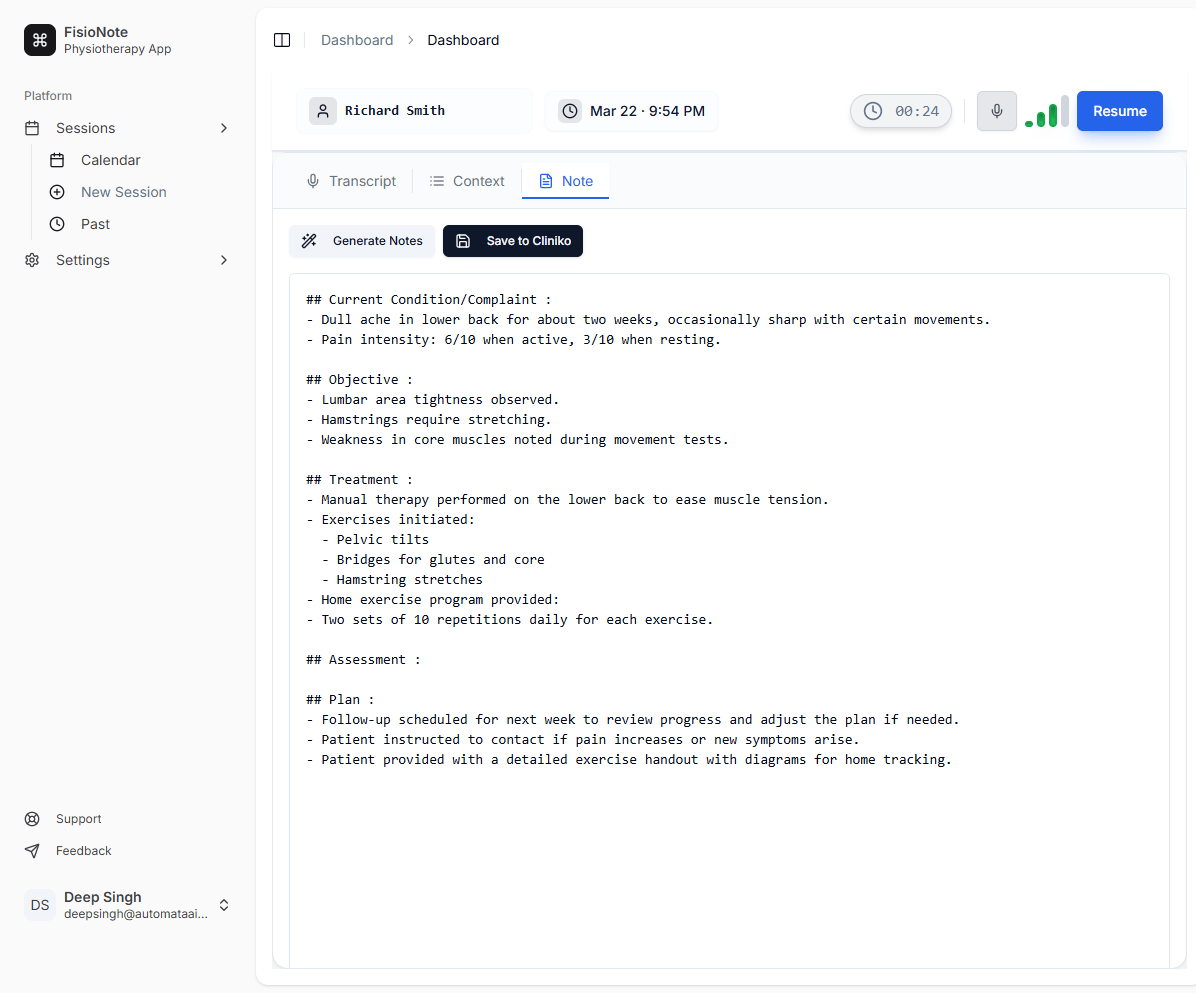The height and width of the screenshot is (993, 1196).
Task: Switch to the Transcript tab
Action: point(351,181)
